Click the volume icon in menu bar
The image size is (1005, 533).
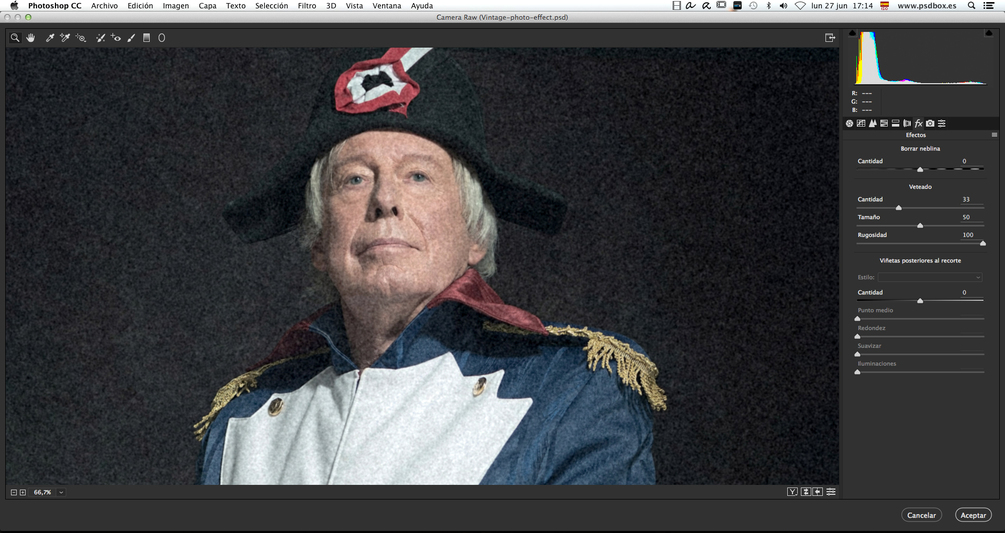click(783, 6)
